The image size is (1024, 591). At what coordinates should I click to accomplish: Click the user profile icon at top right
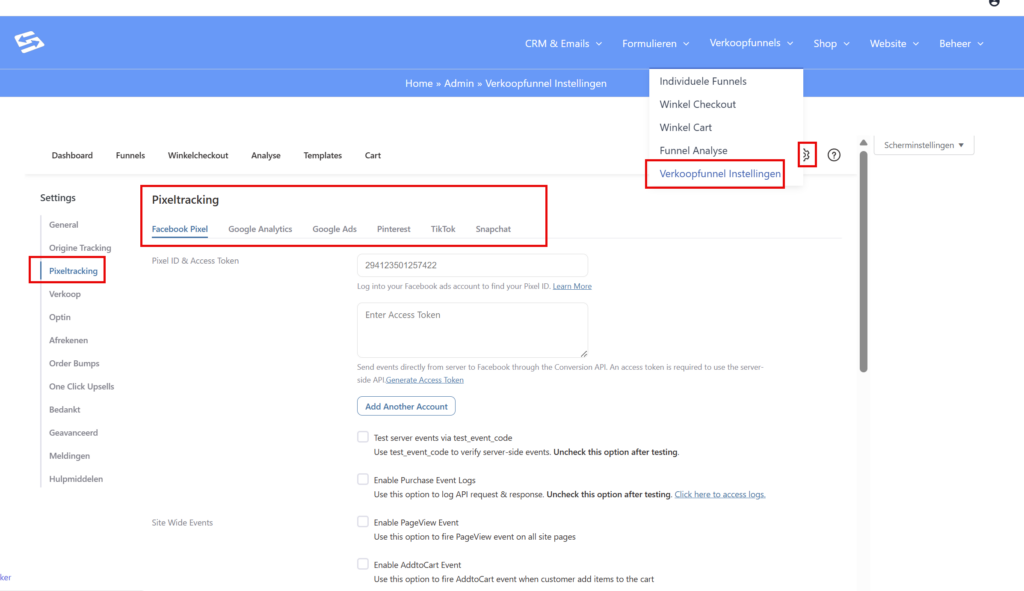(x=993, y=3)
